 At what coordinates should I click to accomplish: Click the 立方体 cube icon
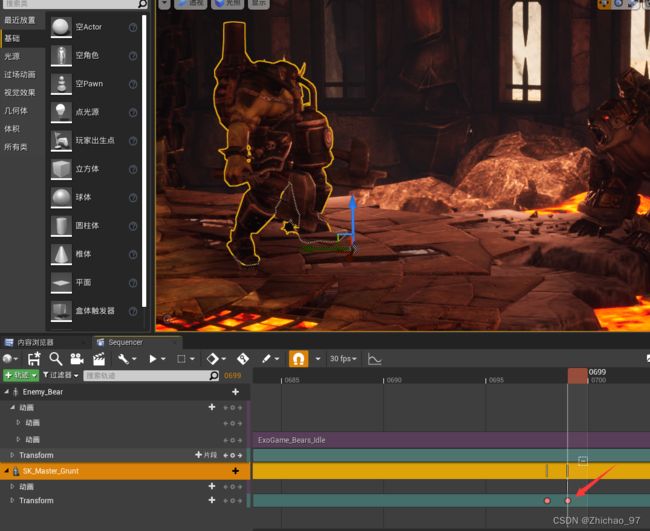61,169
